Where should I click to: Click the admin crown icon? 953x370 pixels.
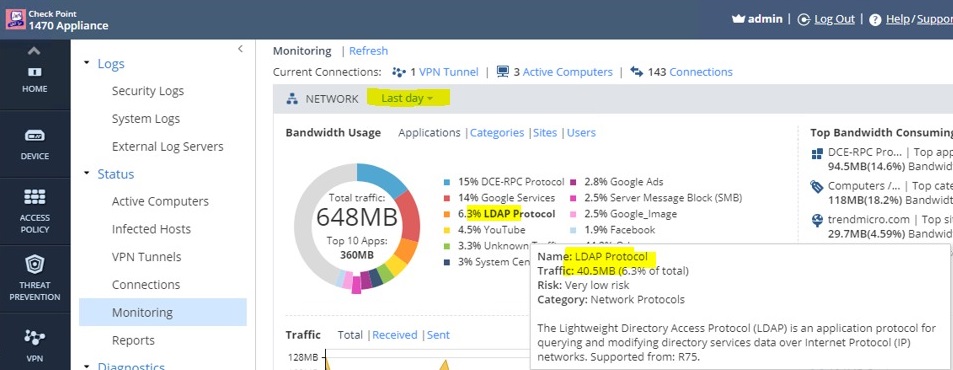[x=738, y=19]
